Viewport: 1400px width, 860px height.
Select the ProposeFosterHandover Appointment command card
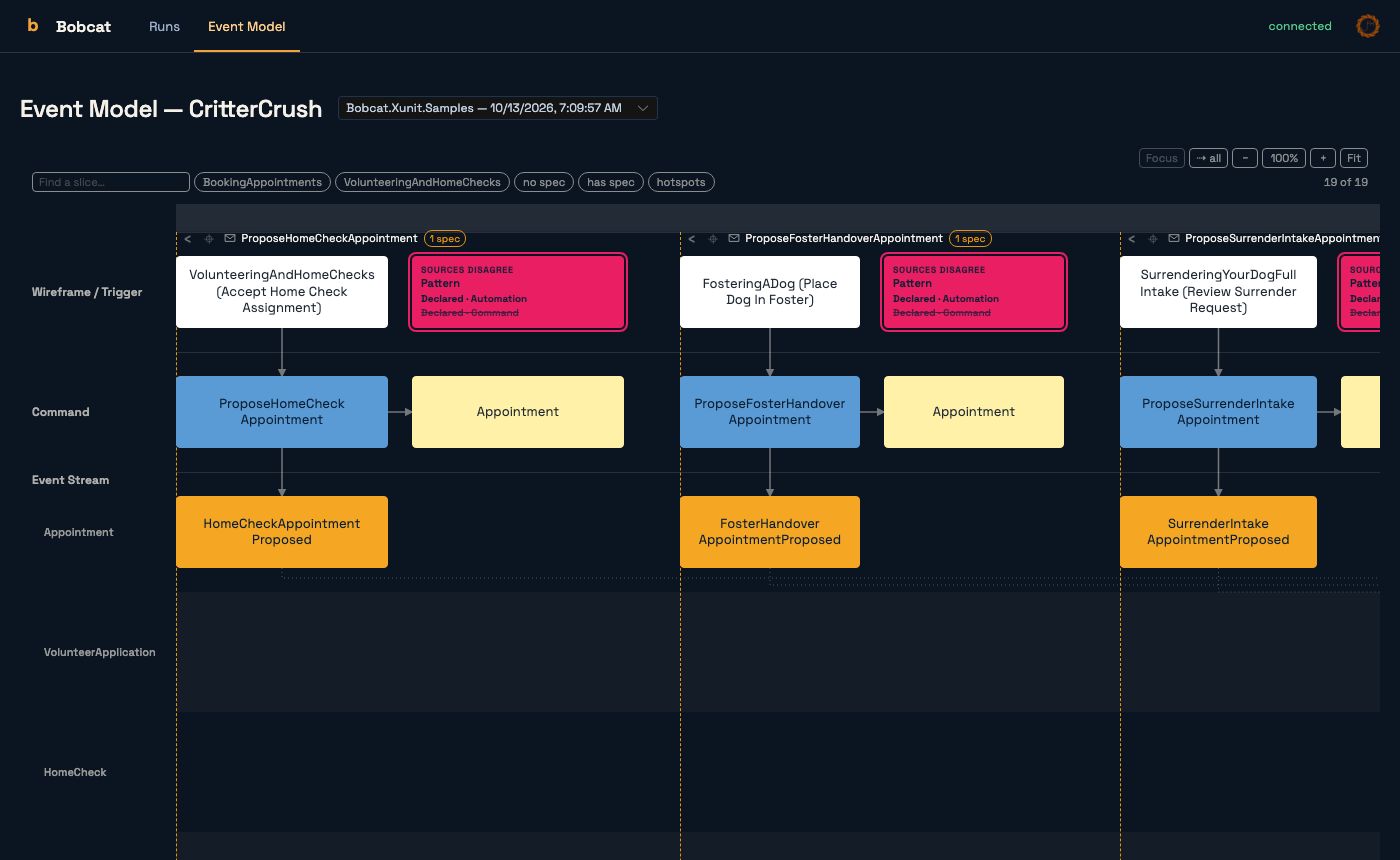pyautogui.click(x=770, y=412)
